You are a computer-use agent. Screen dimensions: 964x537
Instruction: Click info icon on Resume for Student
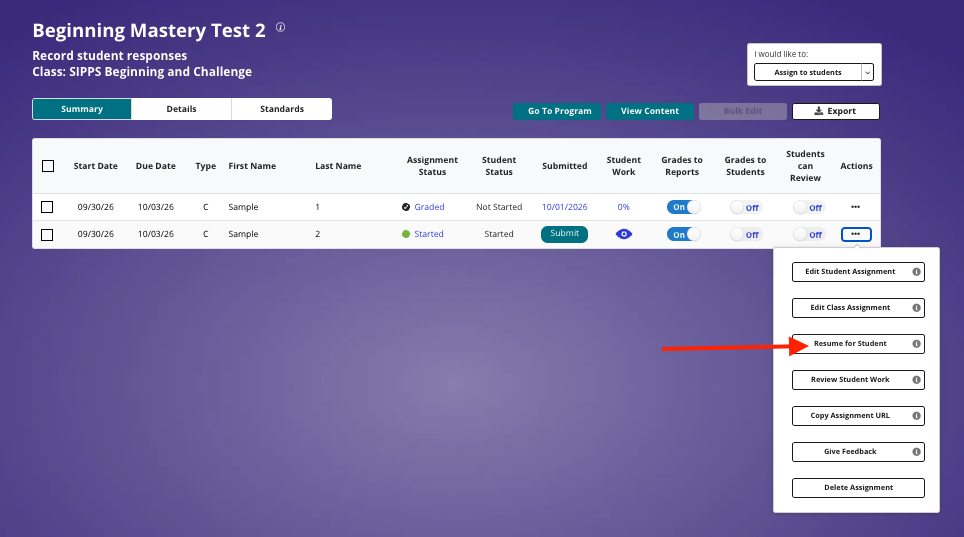(x=916, y=344)
